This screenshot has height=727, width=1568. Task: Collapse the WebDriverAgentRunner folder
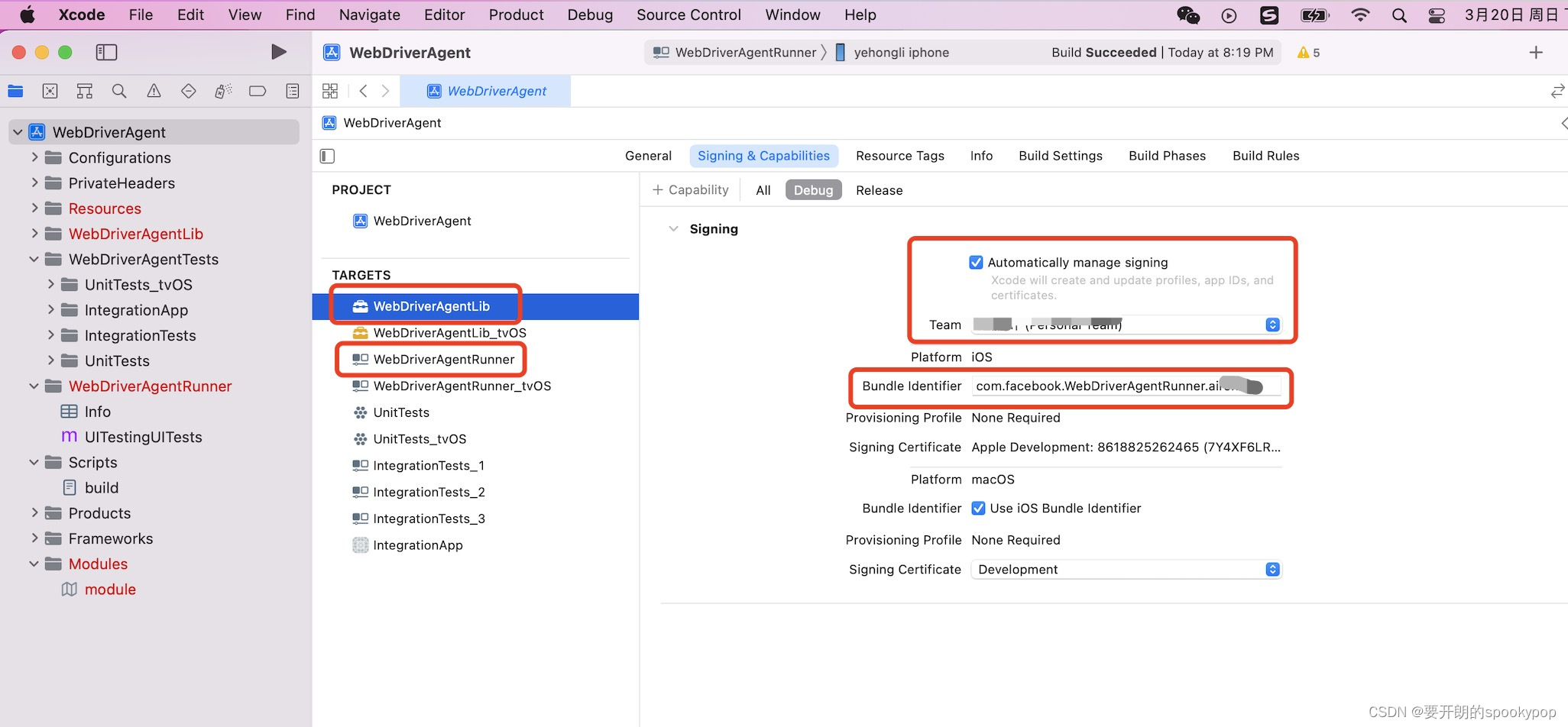coord(34,386)
